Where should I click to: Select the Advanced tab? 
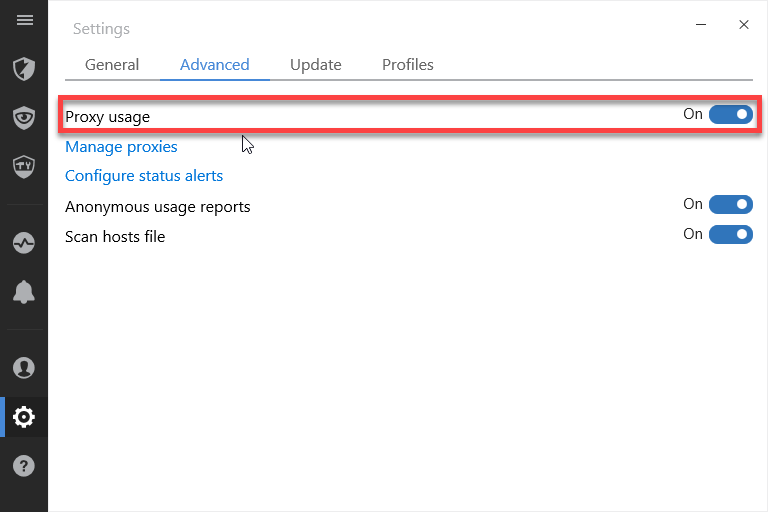(215, 65)
